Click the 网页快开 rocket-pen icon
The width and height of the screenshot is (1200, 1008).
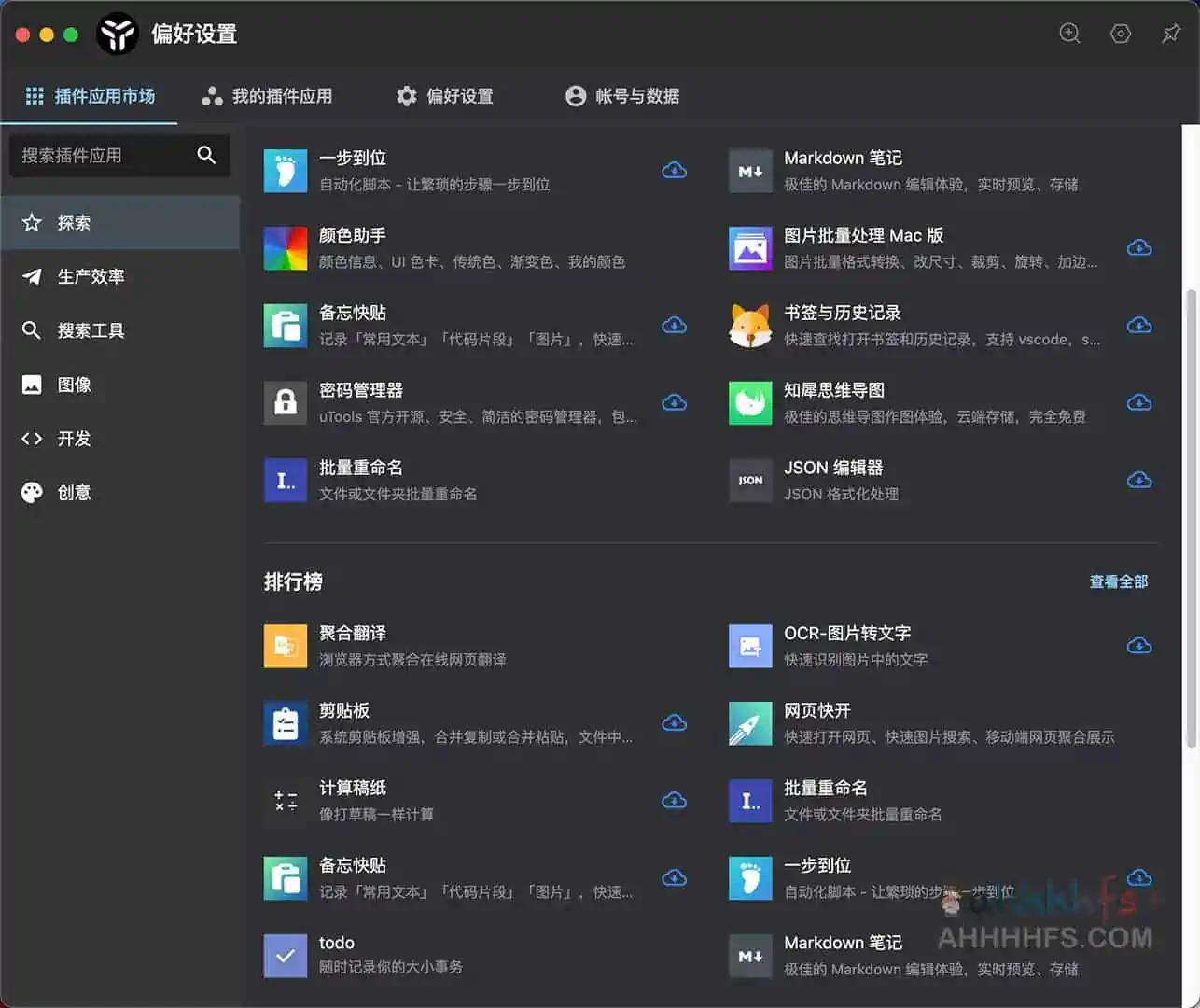750,722
